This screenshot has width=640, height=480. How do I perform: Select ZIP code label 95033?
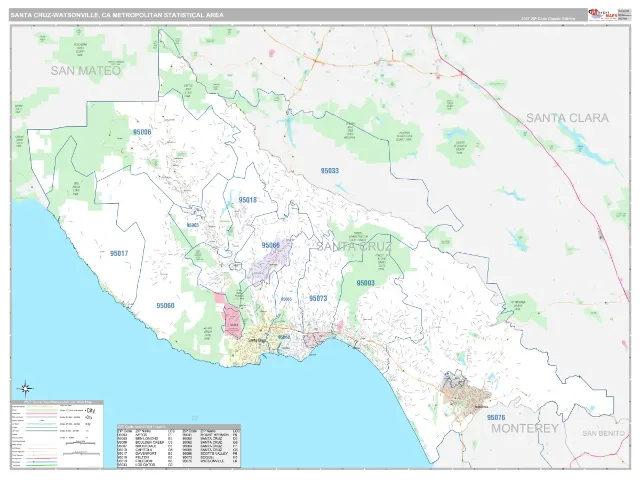[x=330, y=171]
